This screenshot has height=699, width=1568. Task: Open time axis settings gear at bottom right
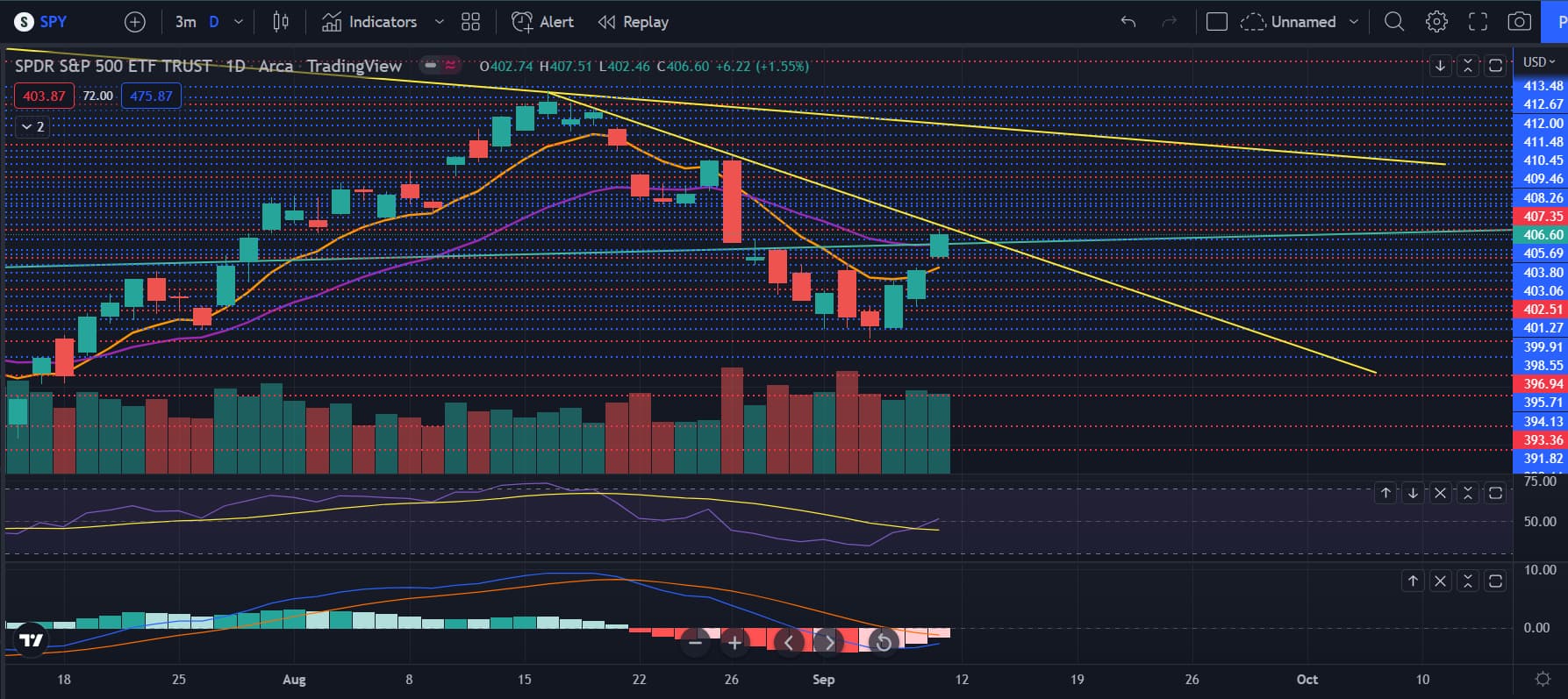(1543, 679)
